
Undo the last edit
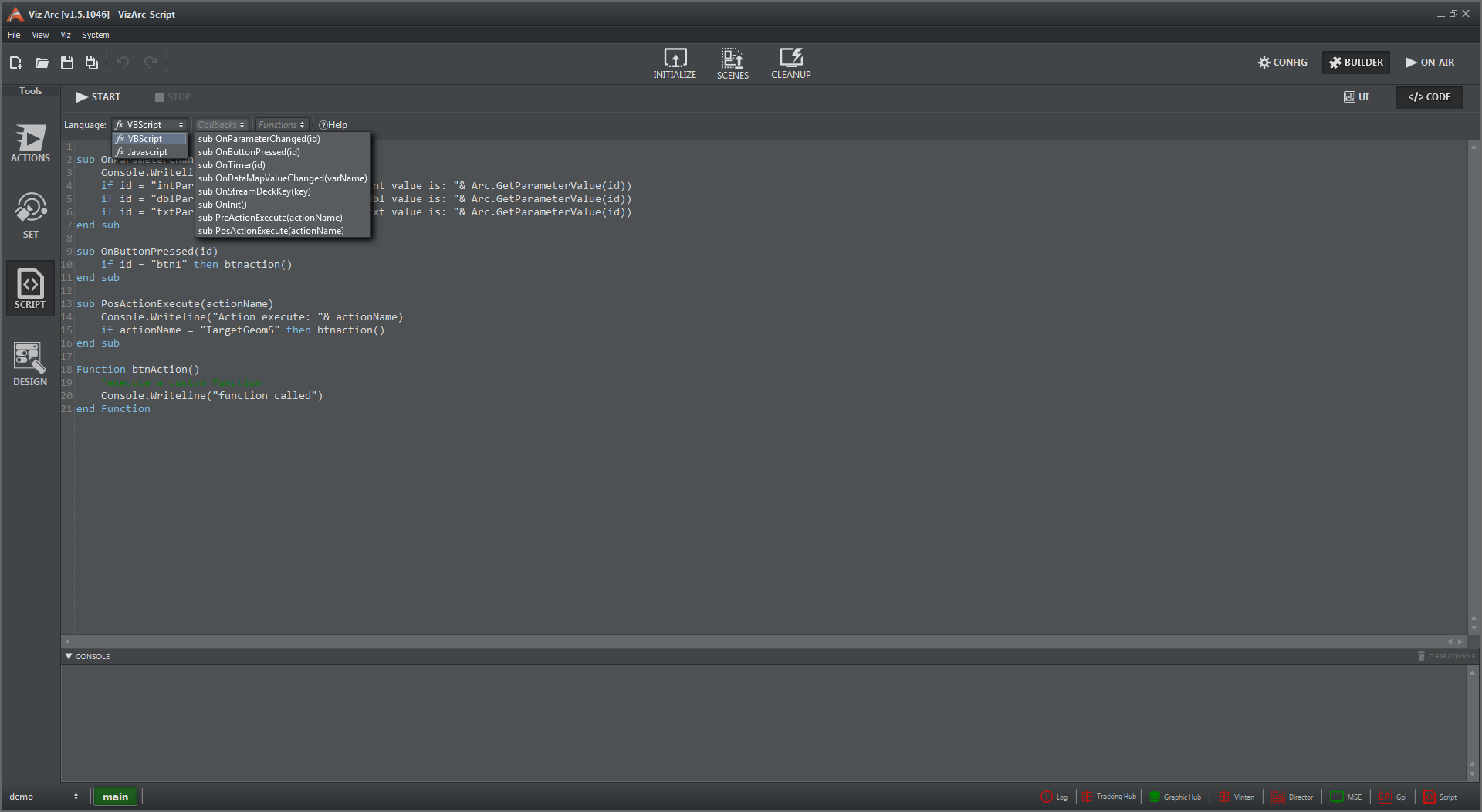click(123, 63)
